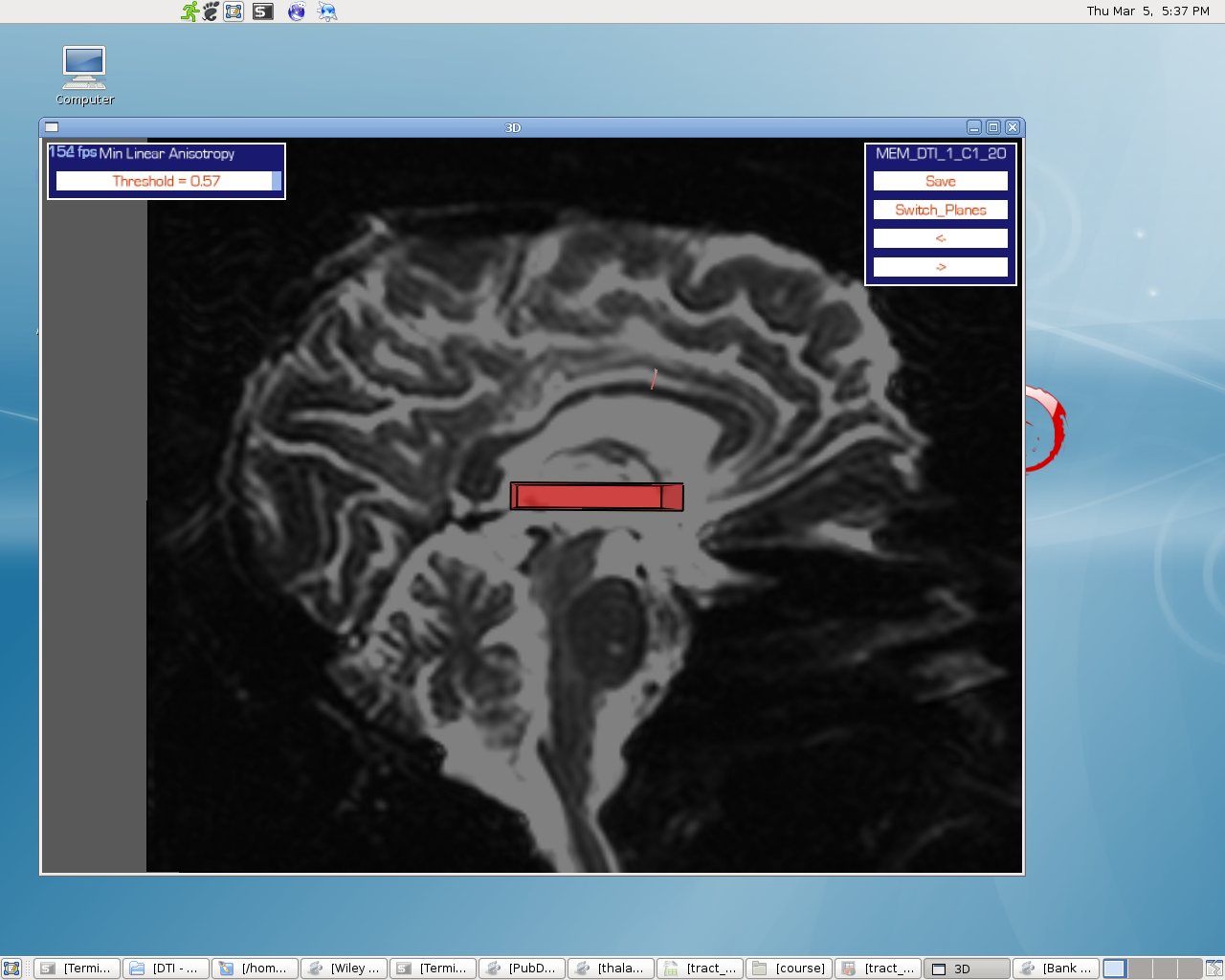Image resolution: width=1225 pixels, height=980 pixels.
Task: Go to previous slice with < button
Action: (940, 238)
